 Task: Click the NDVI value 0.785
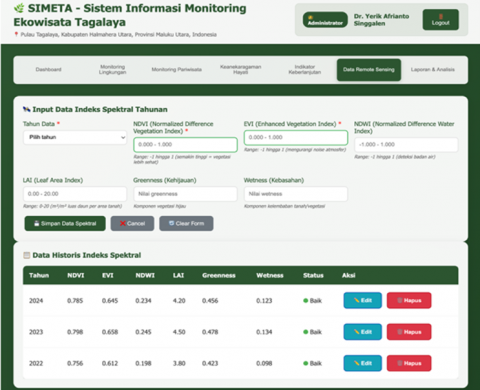75,301
